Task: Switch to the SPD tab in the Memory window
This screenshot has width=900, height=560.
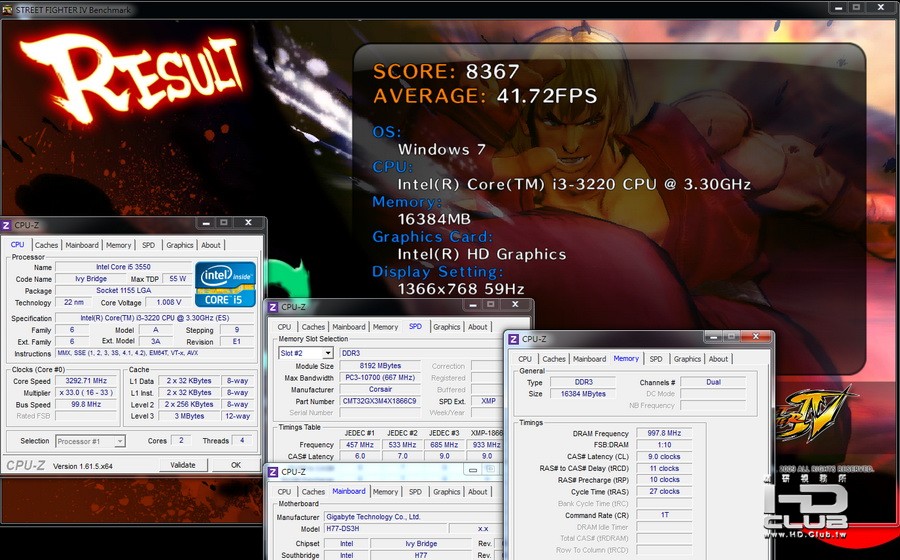Action: click(655, 359)
